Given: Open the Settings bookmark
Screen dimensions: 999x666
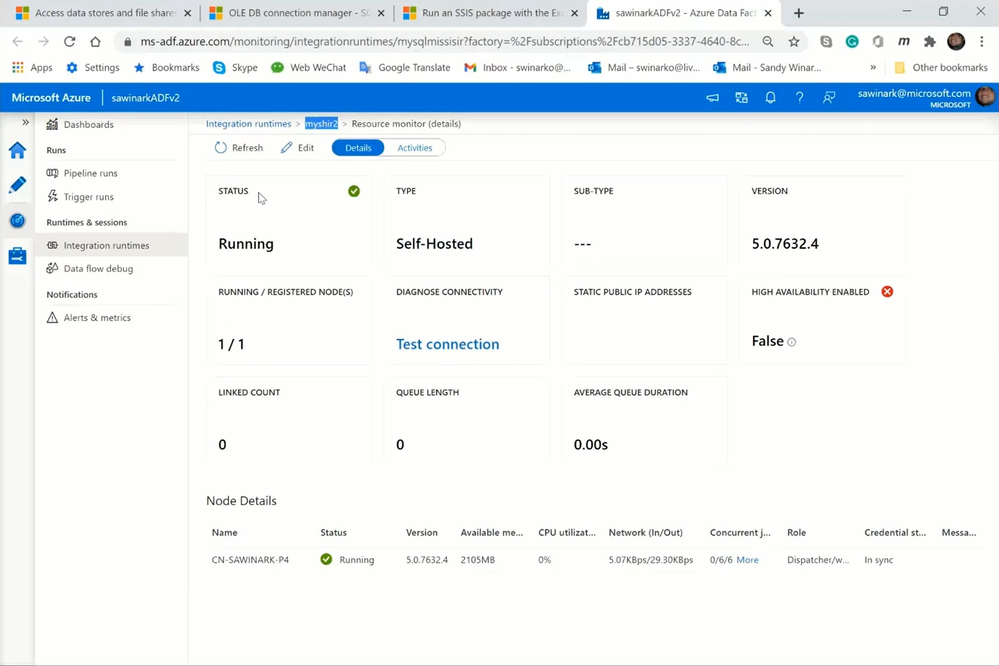Looking at the screenshot, I should [x=93, y=68].
